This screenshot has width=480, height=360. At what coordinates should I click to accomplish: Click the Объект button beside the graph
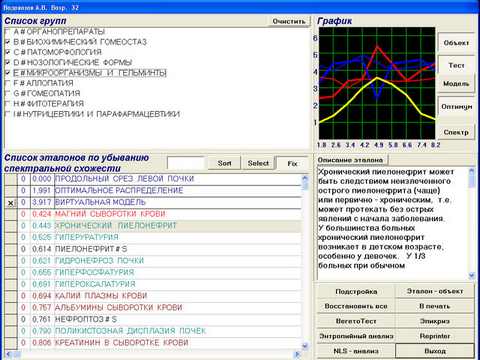click(x=456, y=43)
